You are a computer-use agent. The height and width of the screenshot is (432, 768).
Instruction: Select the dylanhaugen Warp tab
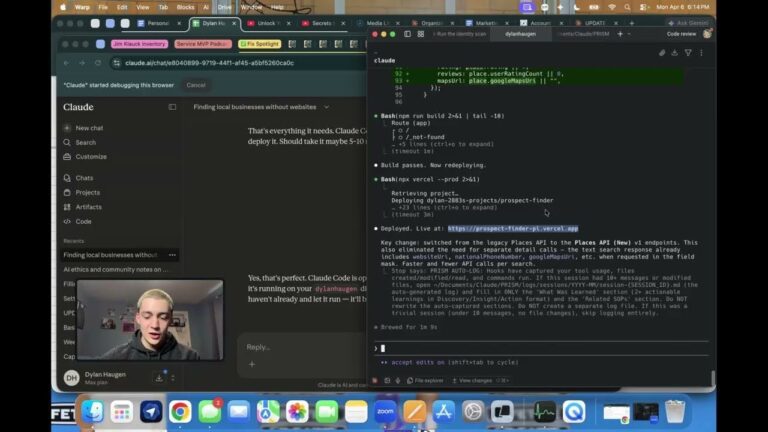click(520, 34)
